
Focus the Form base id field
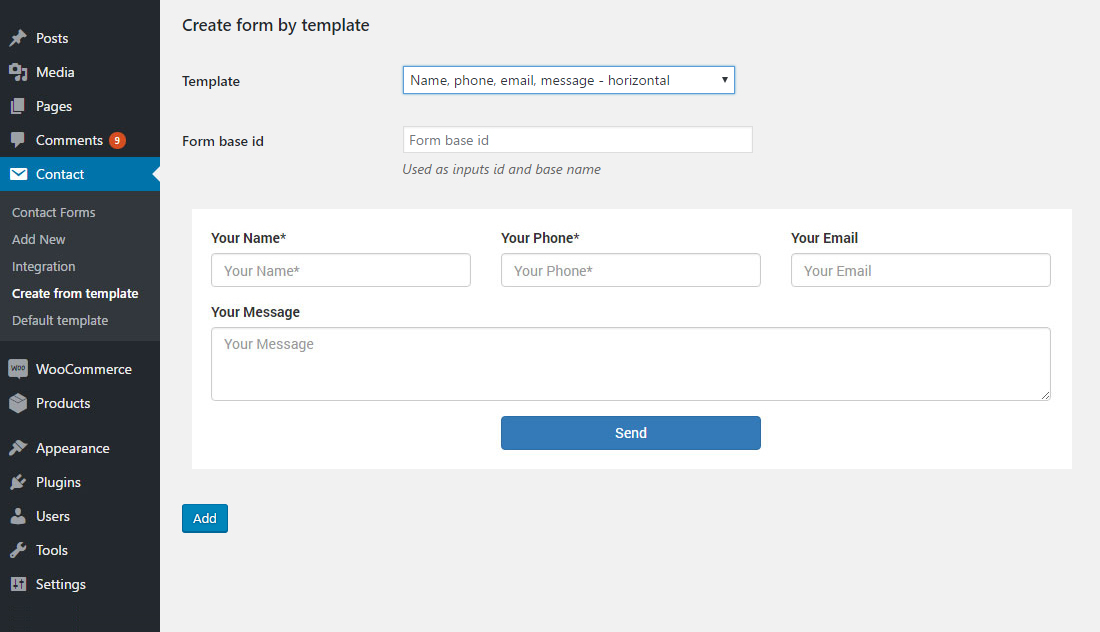(x=577, y=140)
